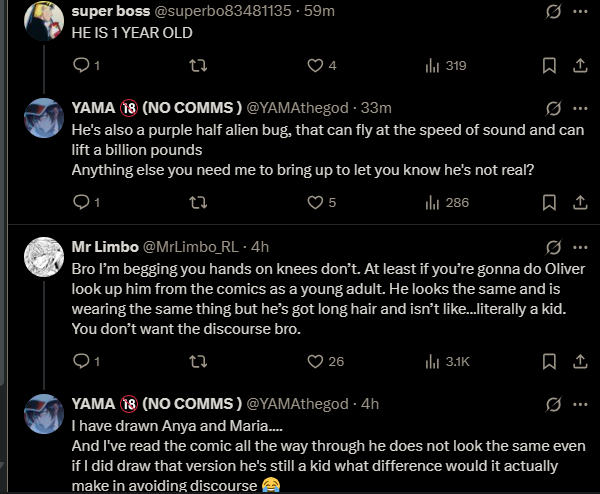This screenshot has height=494, width=600.
Task: Open the @superbo83481135 handle link
Action: tap(223, 11)
